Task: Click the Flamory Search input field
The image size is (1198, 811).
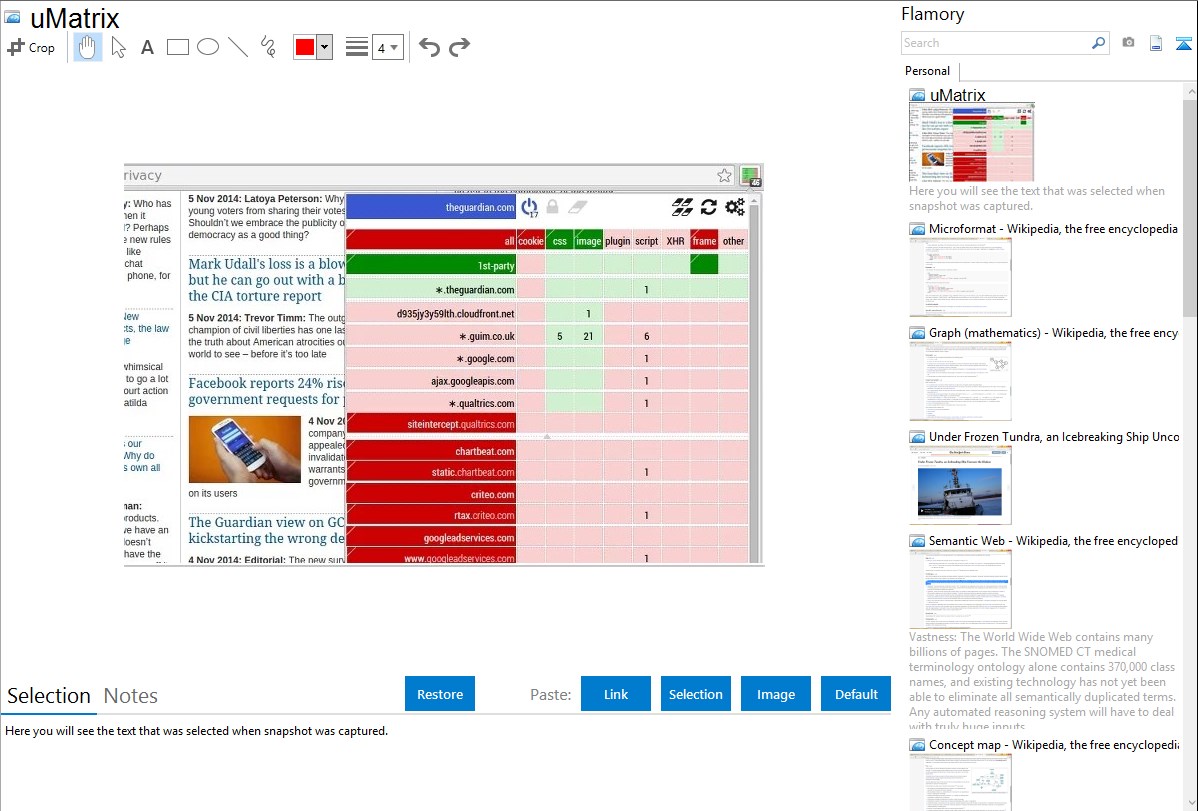Action: pyautogui.click(x=995, y=43)
